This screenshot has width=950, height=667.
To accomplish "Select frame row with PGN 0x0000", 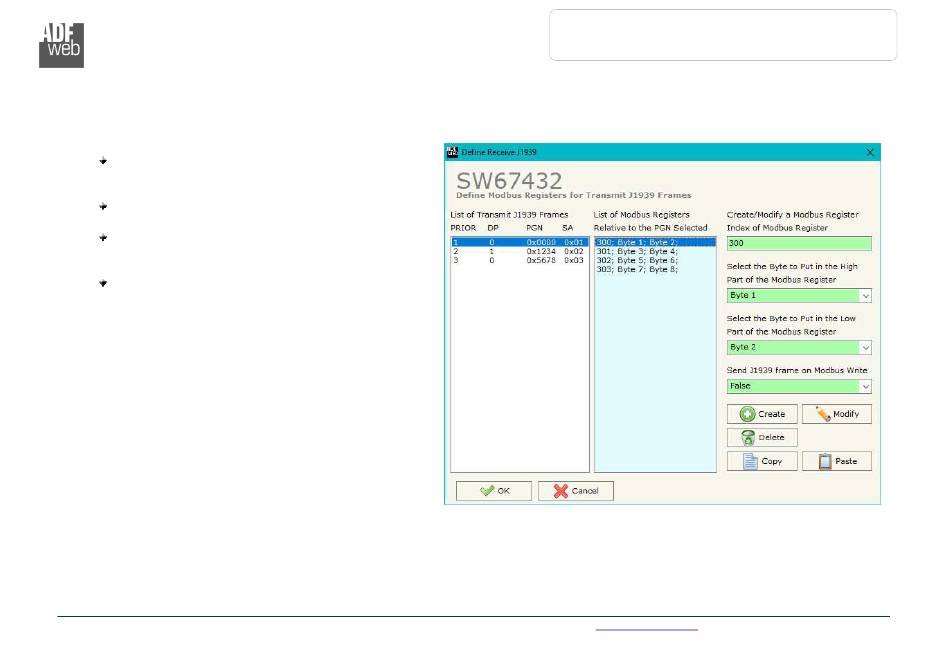I will click(x=519, y=242).
